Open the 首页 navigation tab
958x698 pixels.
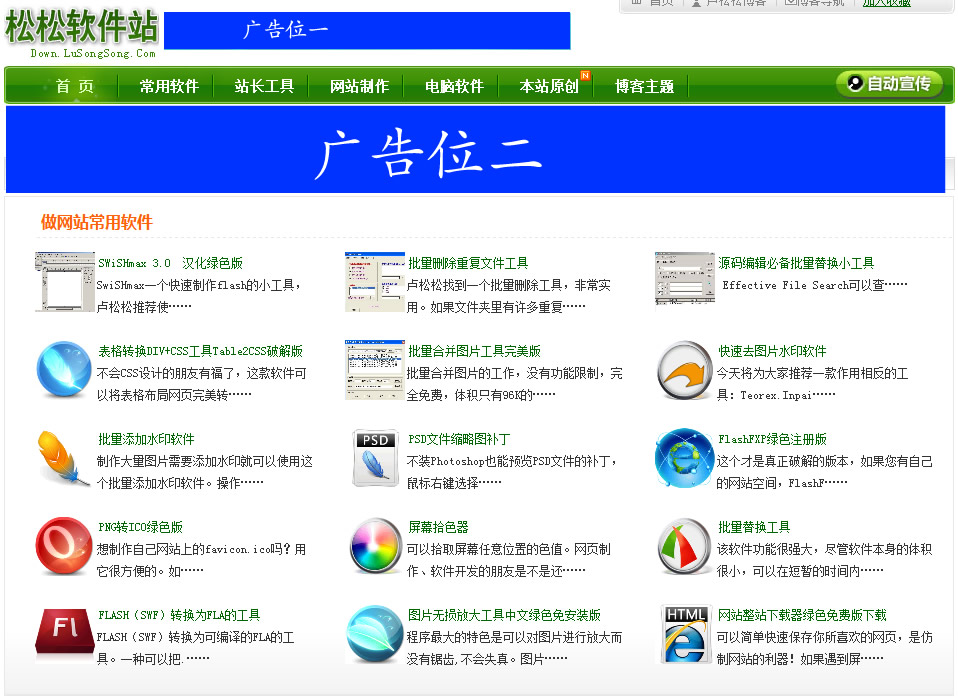pos(75,86)
